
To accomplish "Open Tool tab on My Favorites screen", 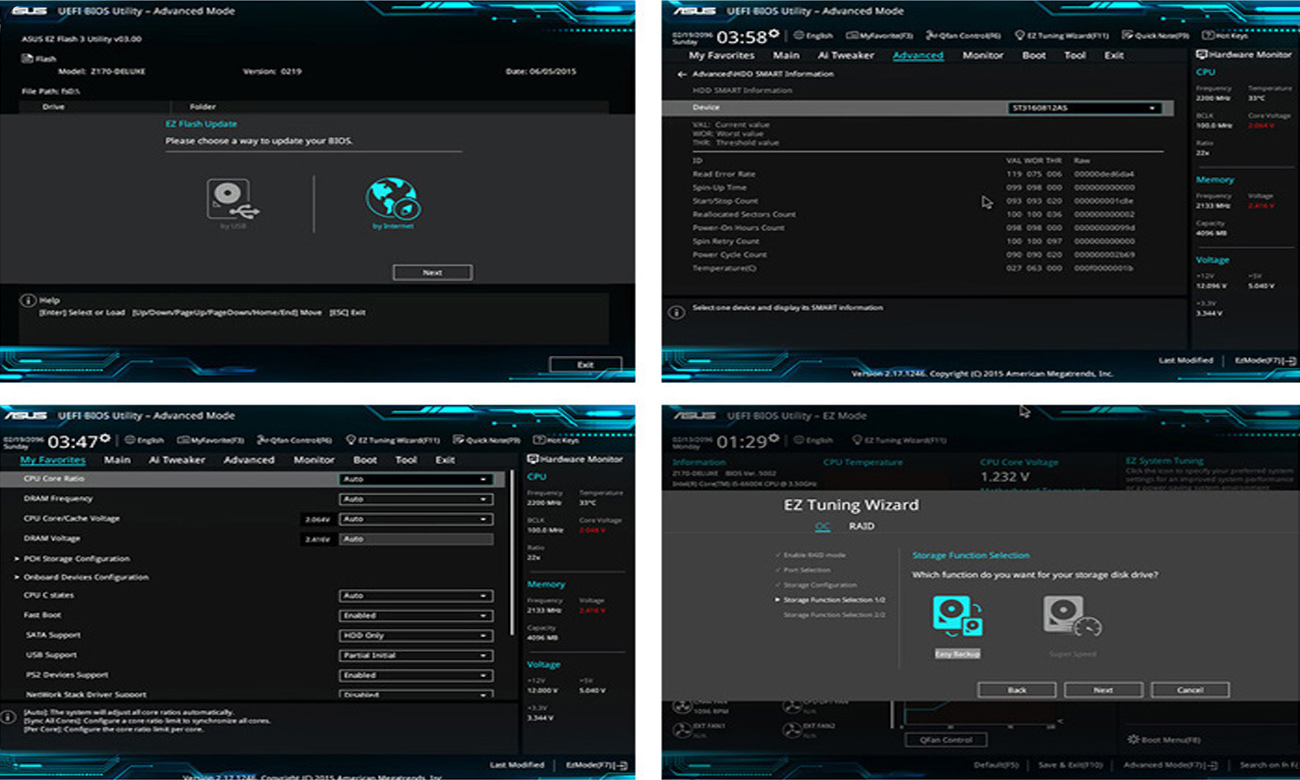I will 406,460.
